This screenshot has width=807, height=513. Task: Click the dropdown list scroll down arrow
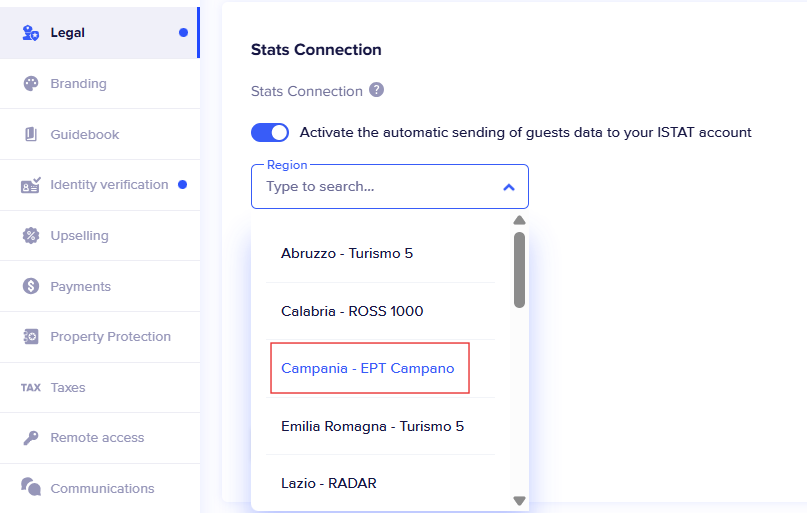(x=519, y=500)
